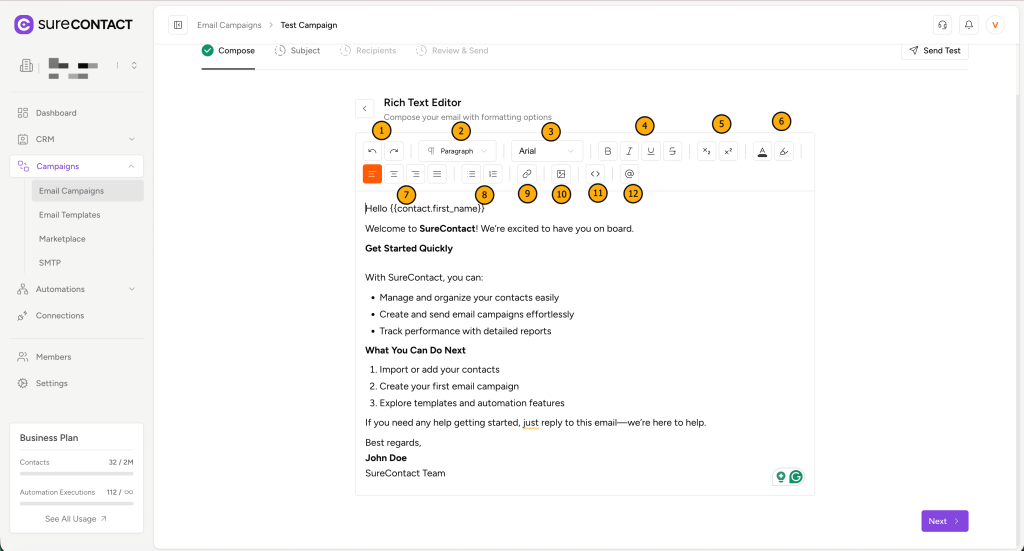
Task: Open the workspace switcher chevrons
Action: pos(134,65)
